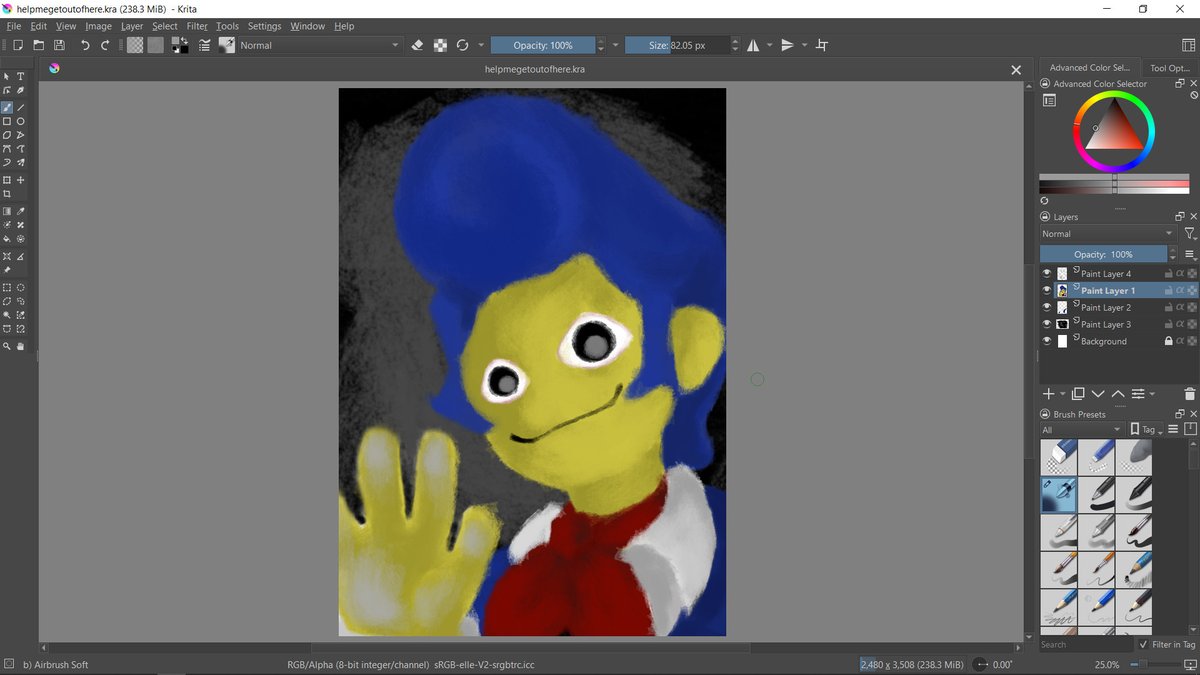Open the layer filter funnel dropdown
The height and width of the screenshot is (675, 1200).
(1189, 234)
